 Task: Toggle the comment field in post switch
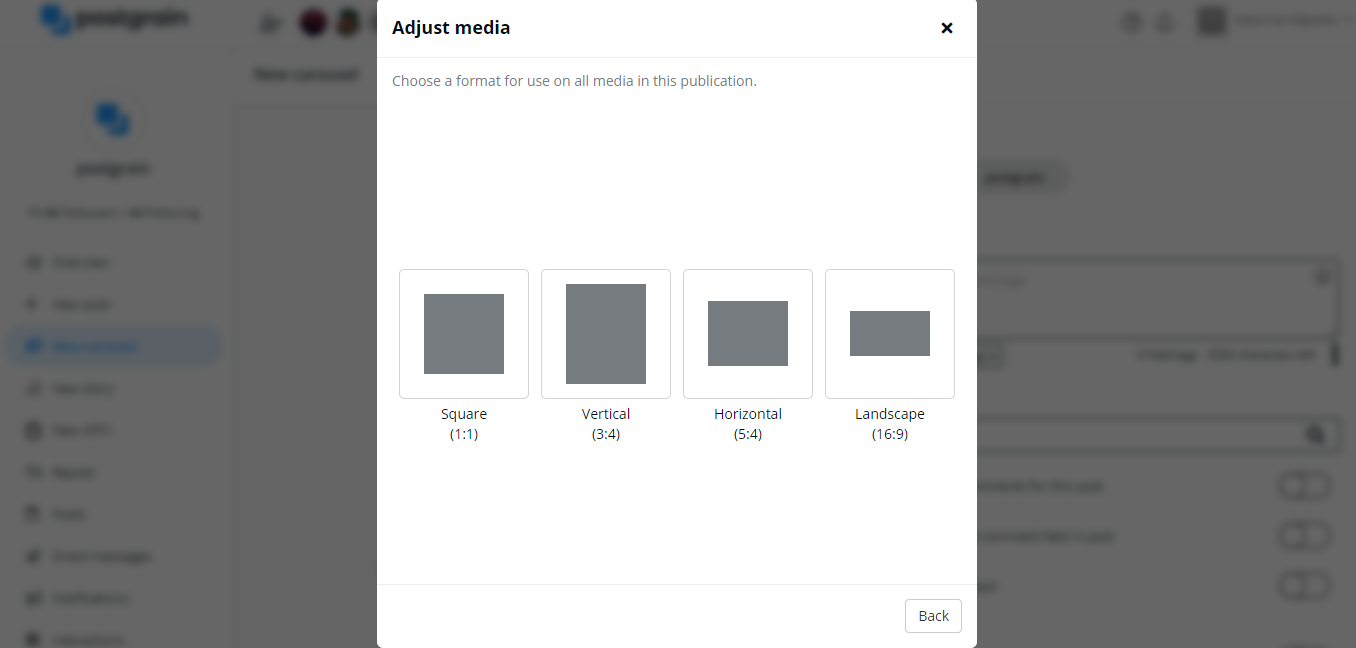(x=1305, y=537)
